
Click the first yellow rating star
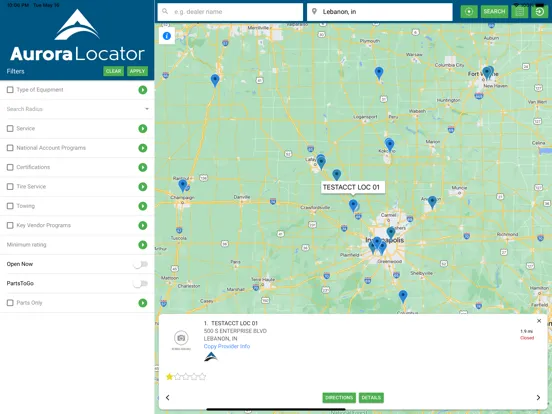click(169, 377)
